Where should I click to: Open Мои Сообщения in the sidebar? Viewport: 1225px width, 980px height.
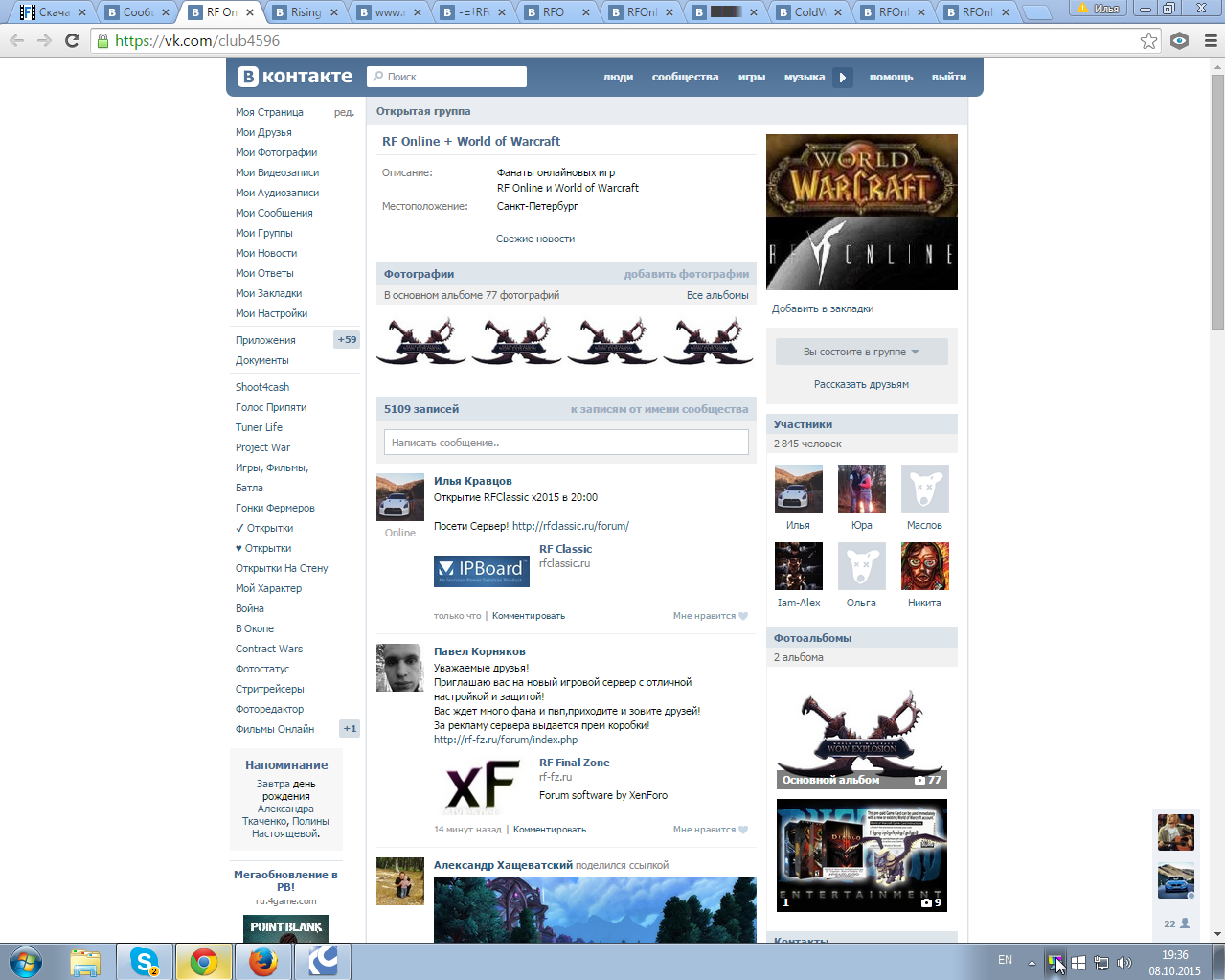pyautogui.click(x=274, y=213)
